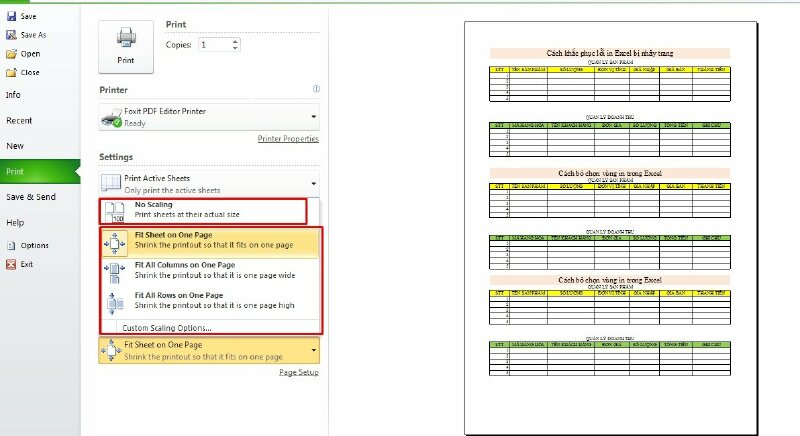
Task: Open Printer Properties link
Action: point(288,139)
